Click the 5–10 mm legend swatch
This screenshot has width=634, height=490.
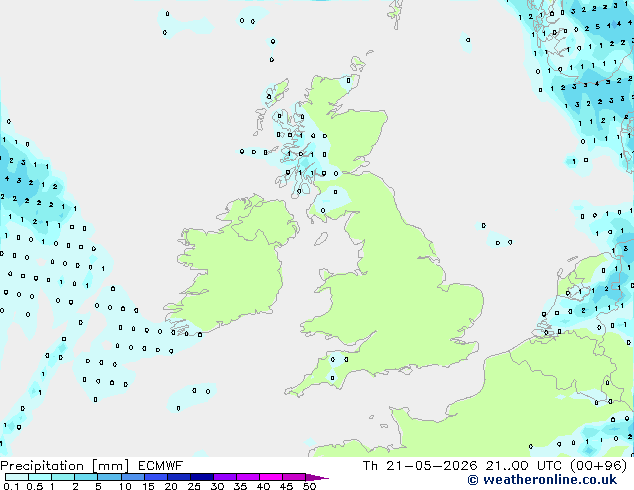coord(109,477)
